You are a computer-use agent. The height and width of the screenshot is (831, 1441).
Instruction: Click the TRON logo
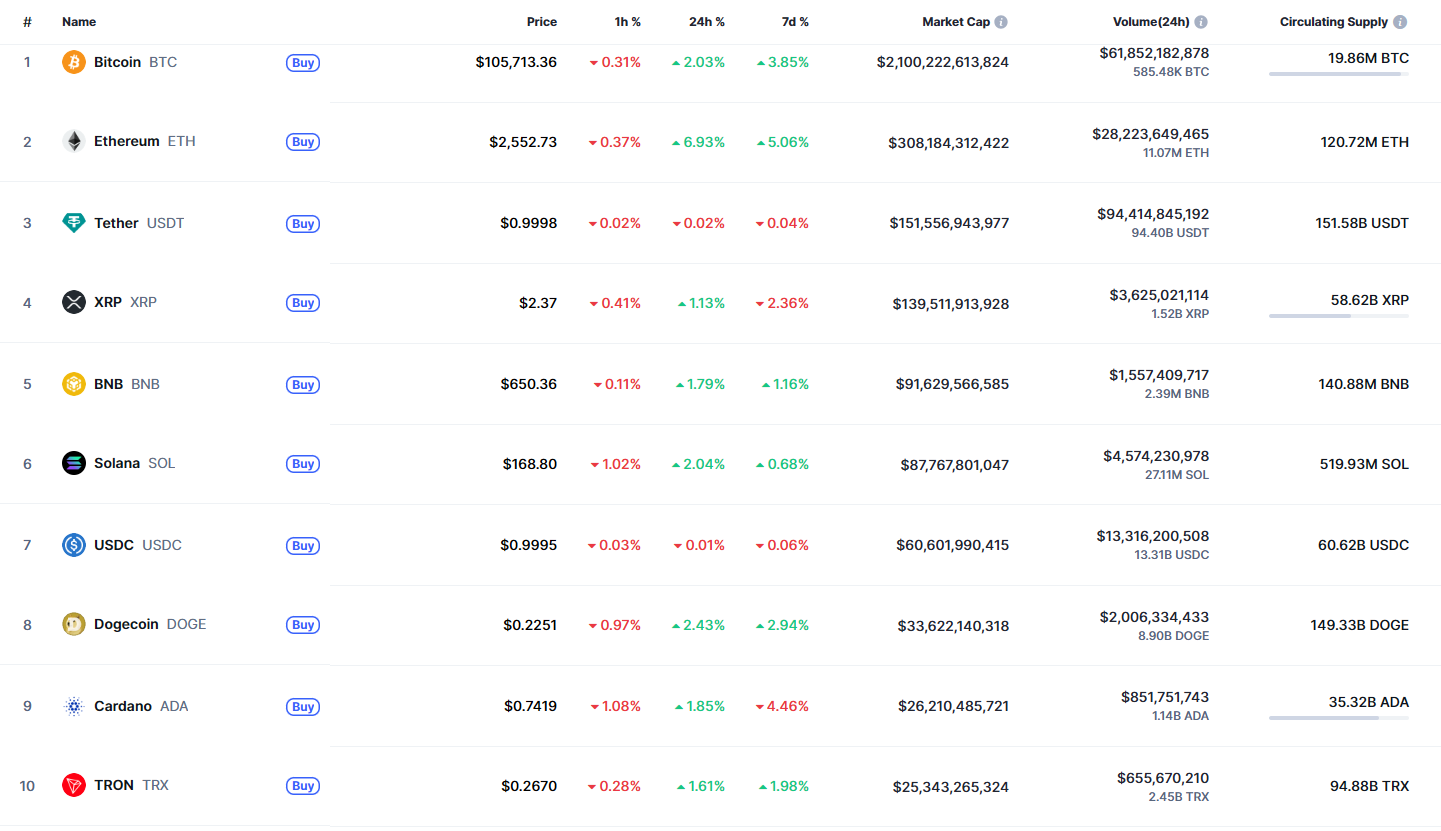pos(74,785)
